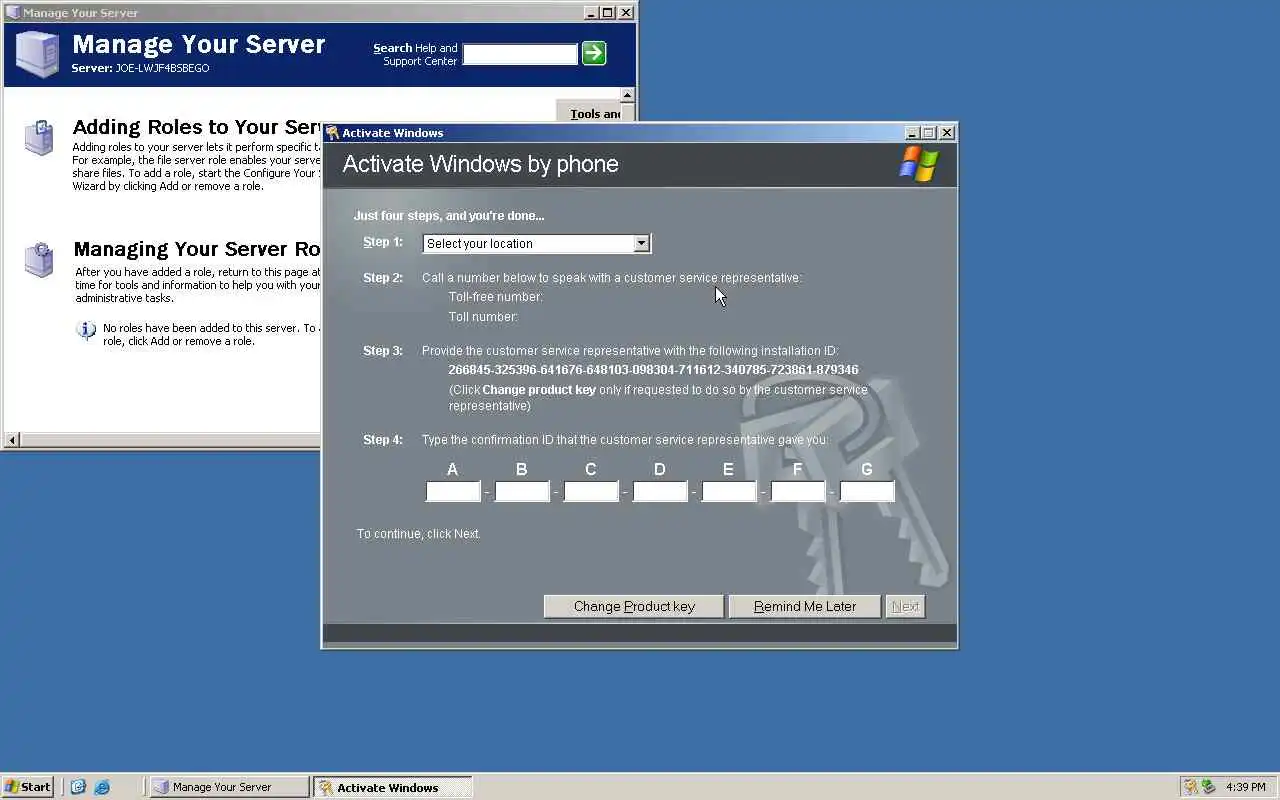Close the Activate Windows dialog
The height and width of the screenshot is (800, 1280).
tap(947, 133)
